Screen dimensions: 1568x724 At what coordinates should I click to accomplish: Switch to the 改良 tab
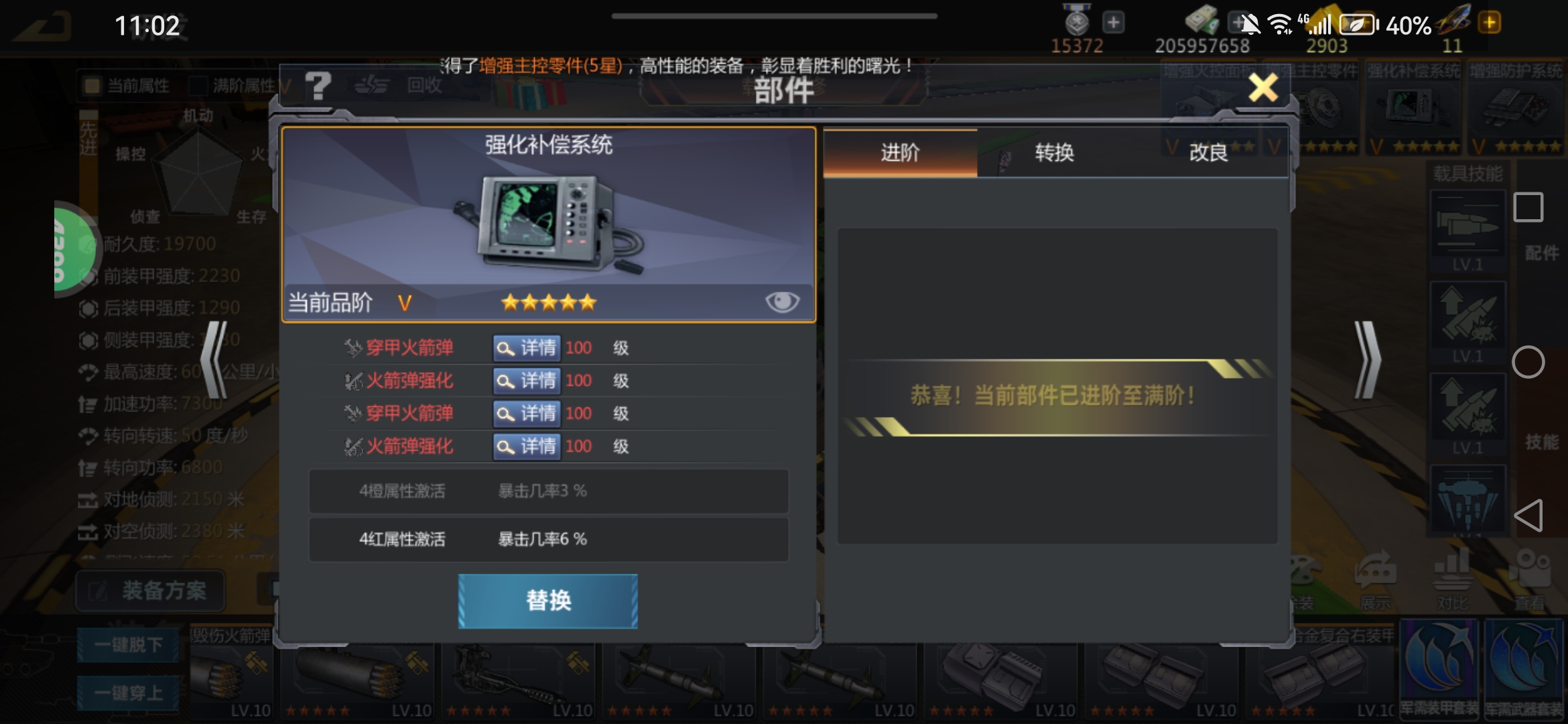pos(1208,153)
